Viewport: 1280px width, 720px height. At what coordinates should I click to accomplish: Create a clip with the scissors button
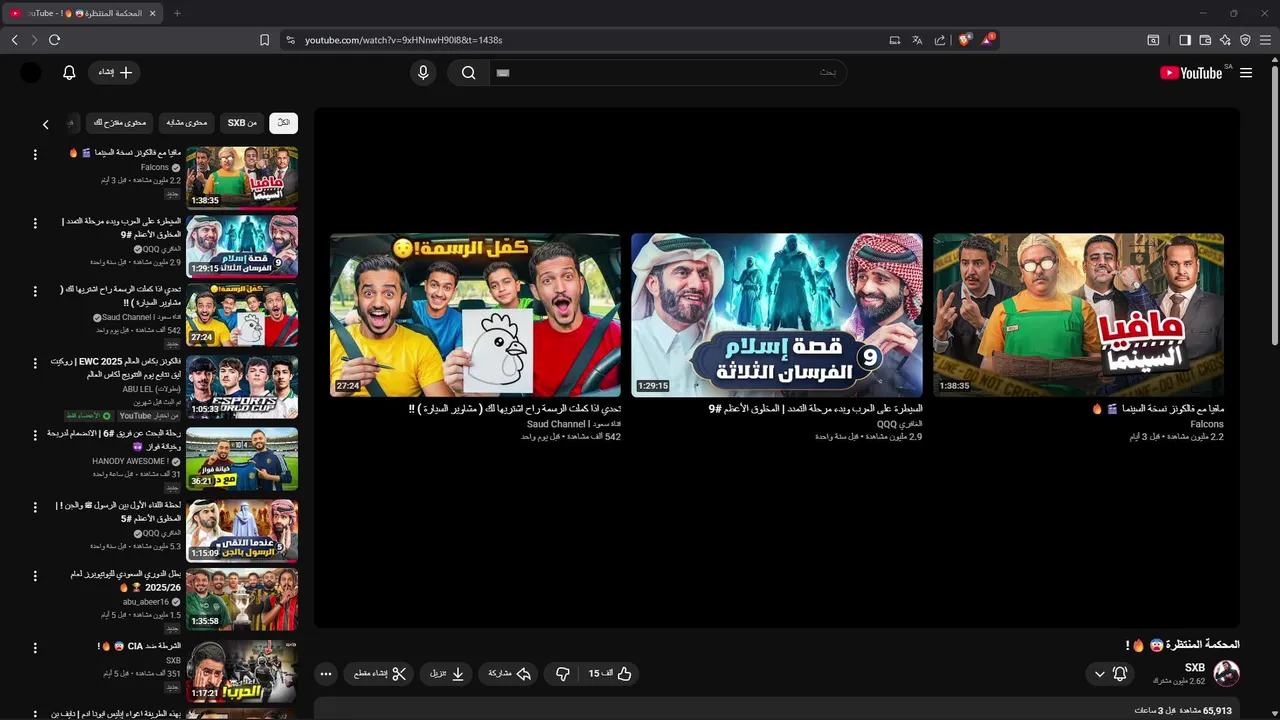pyautogui.click(x=380, y=674)
